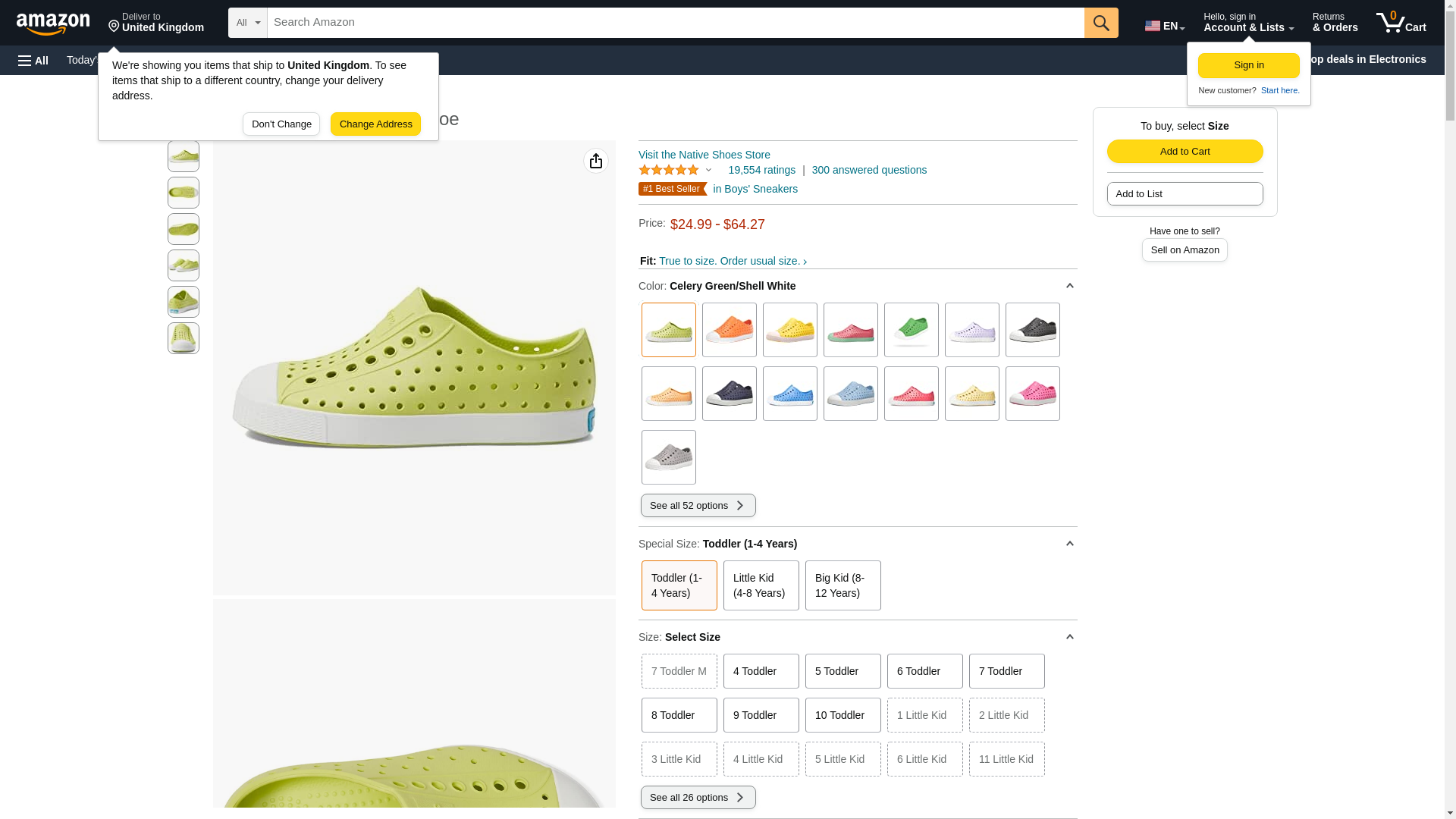Select Big Kid (8-12 Years) size group
The image size is (1456, 819).
pos(843,585)
